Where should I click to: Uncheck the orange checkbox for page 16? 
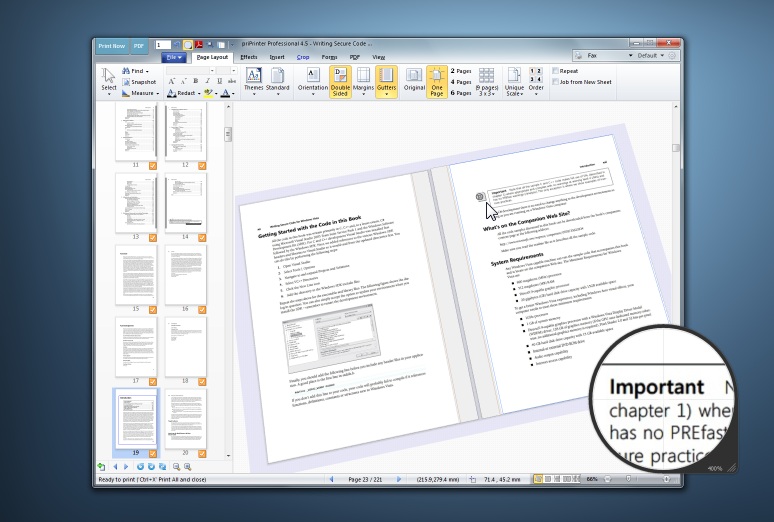point(202,310)
